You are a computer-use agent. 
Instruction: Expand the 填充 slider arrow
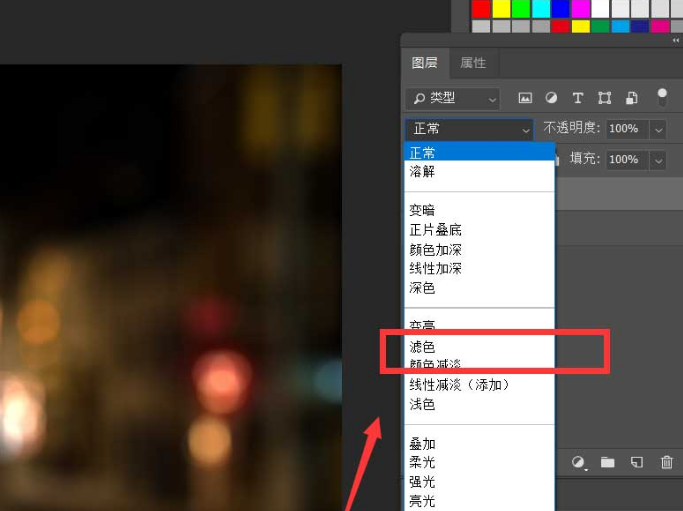tap(658, 160)
